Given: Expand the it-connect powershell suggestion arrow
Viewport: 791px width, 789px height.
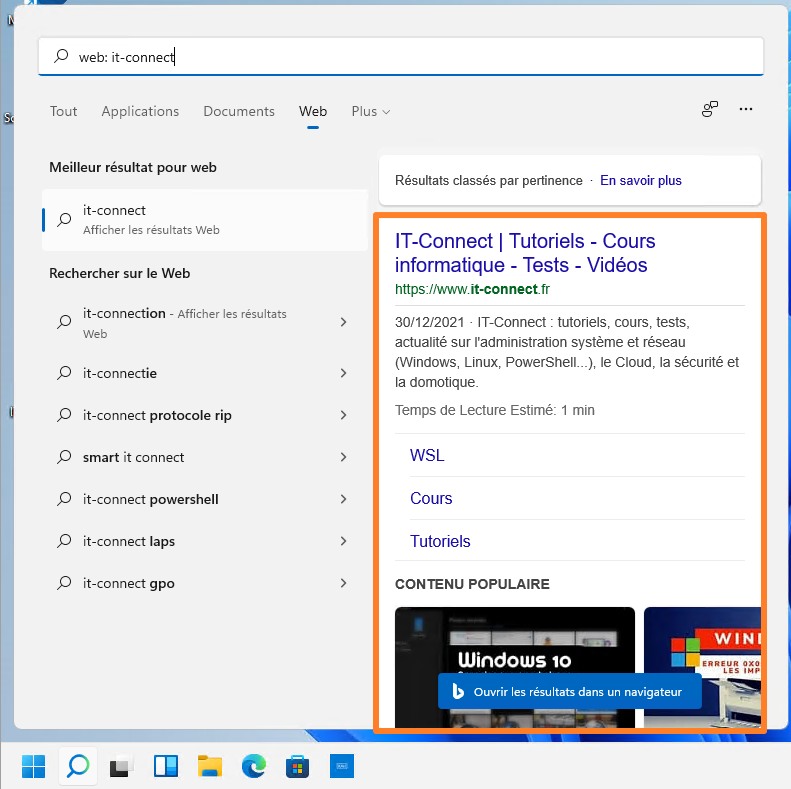Looking at the screenshot, I should point(343,499).
